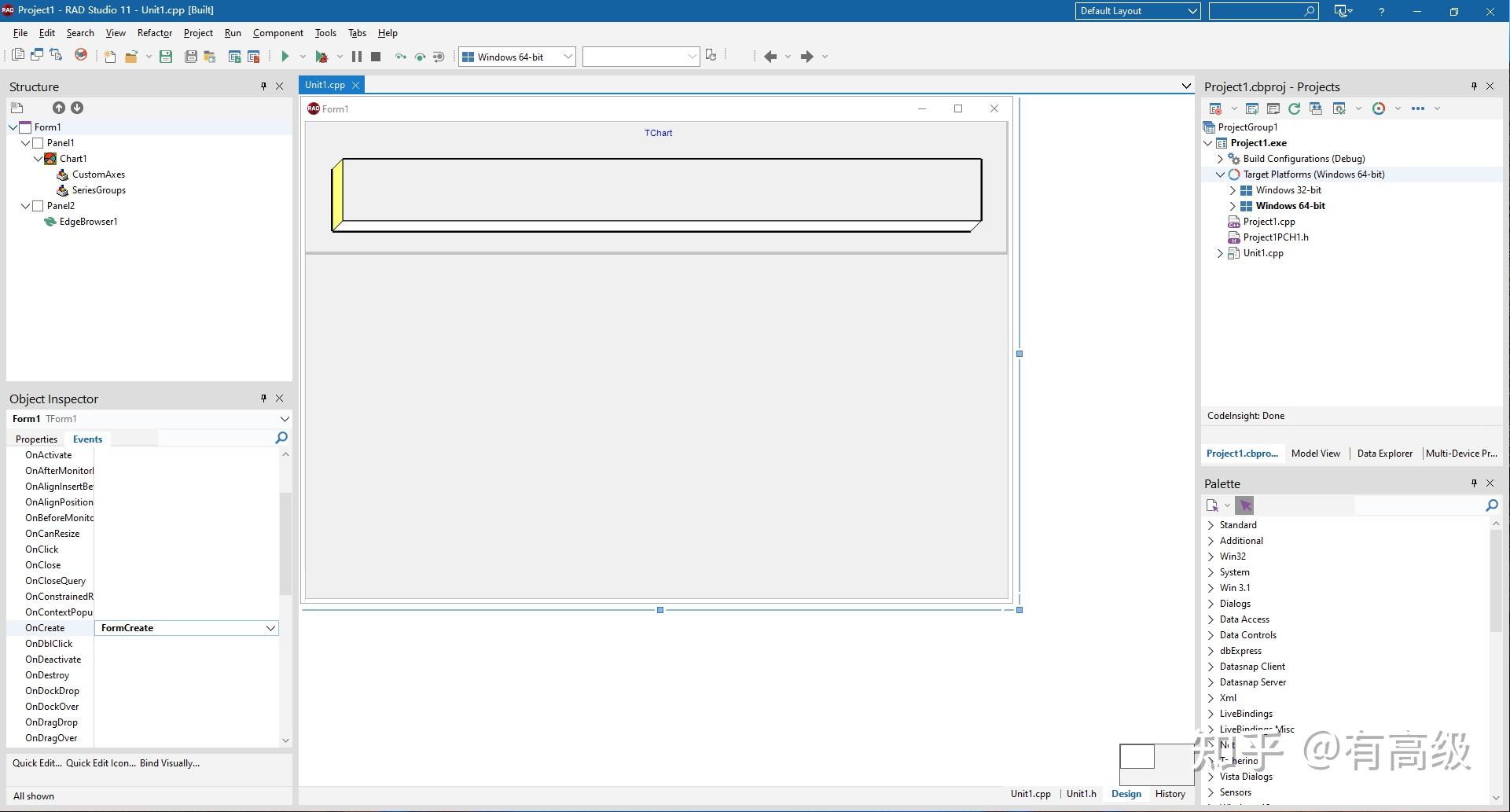Pause program execution using the pause icon

pos(356,56)
